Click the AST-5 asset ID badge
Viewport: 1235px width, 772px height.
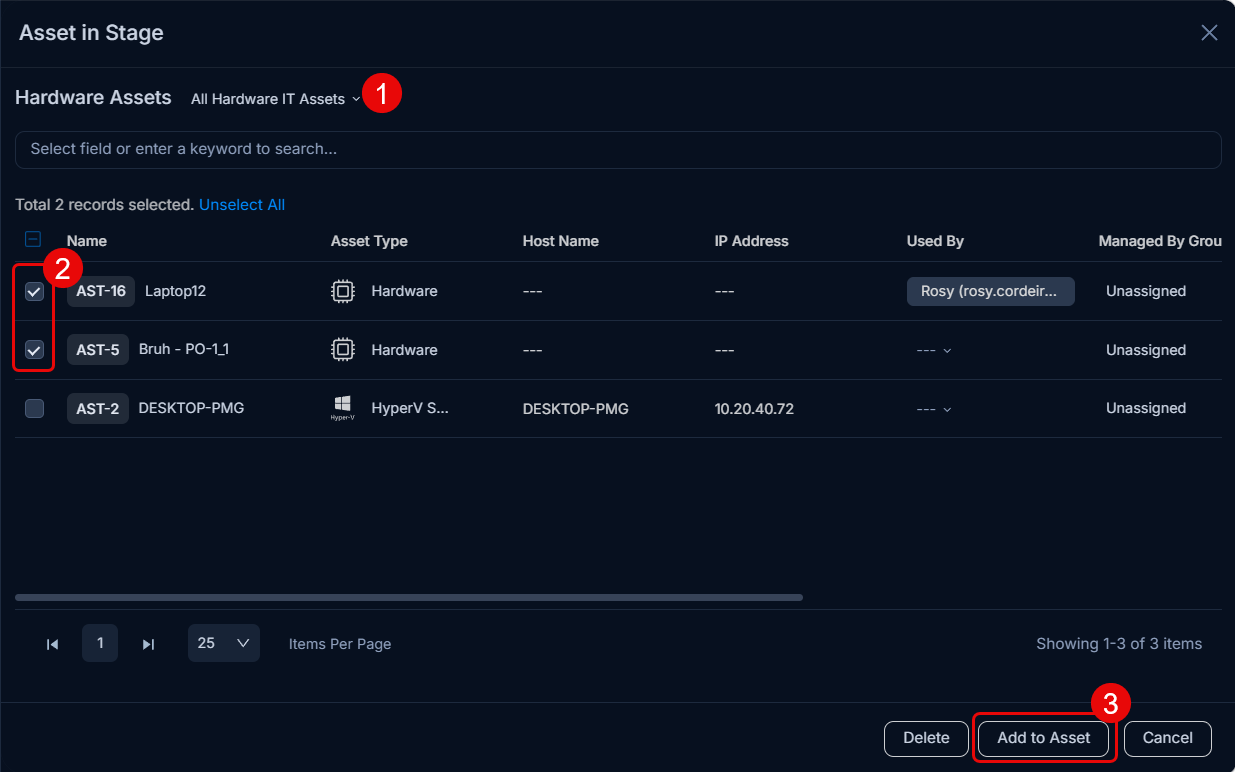click(98, 350)
